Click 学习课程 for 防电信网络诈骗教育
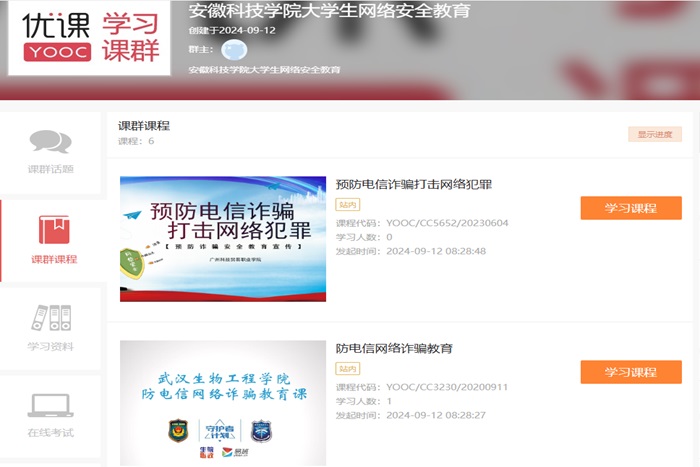700x467 pixels. click(630, 372)
